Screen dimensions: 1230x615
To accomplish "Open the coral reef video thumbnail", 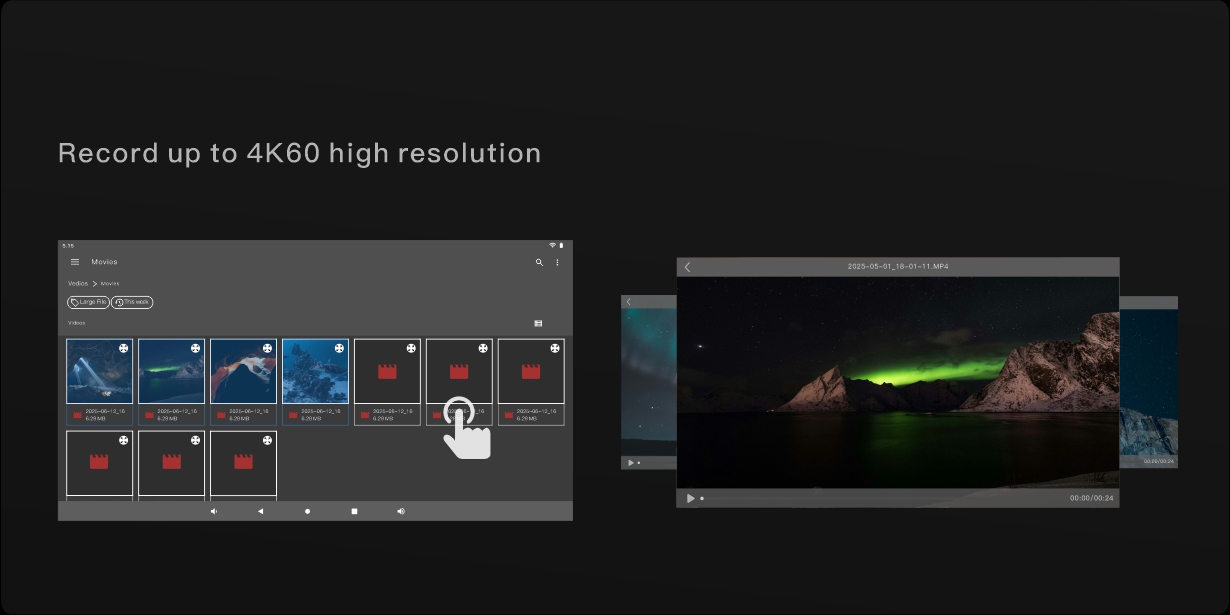I will click(x=315, y=371).
